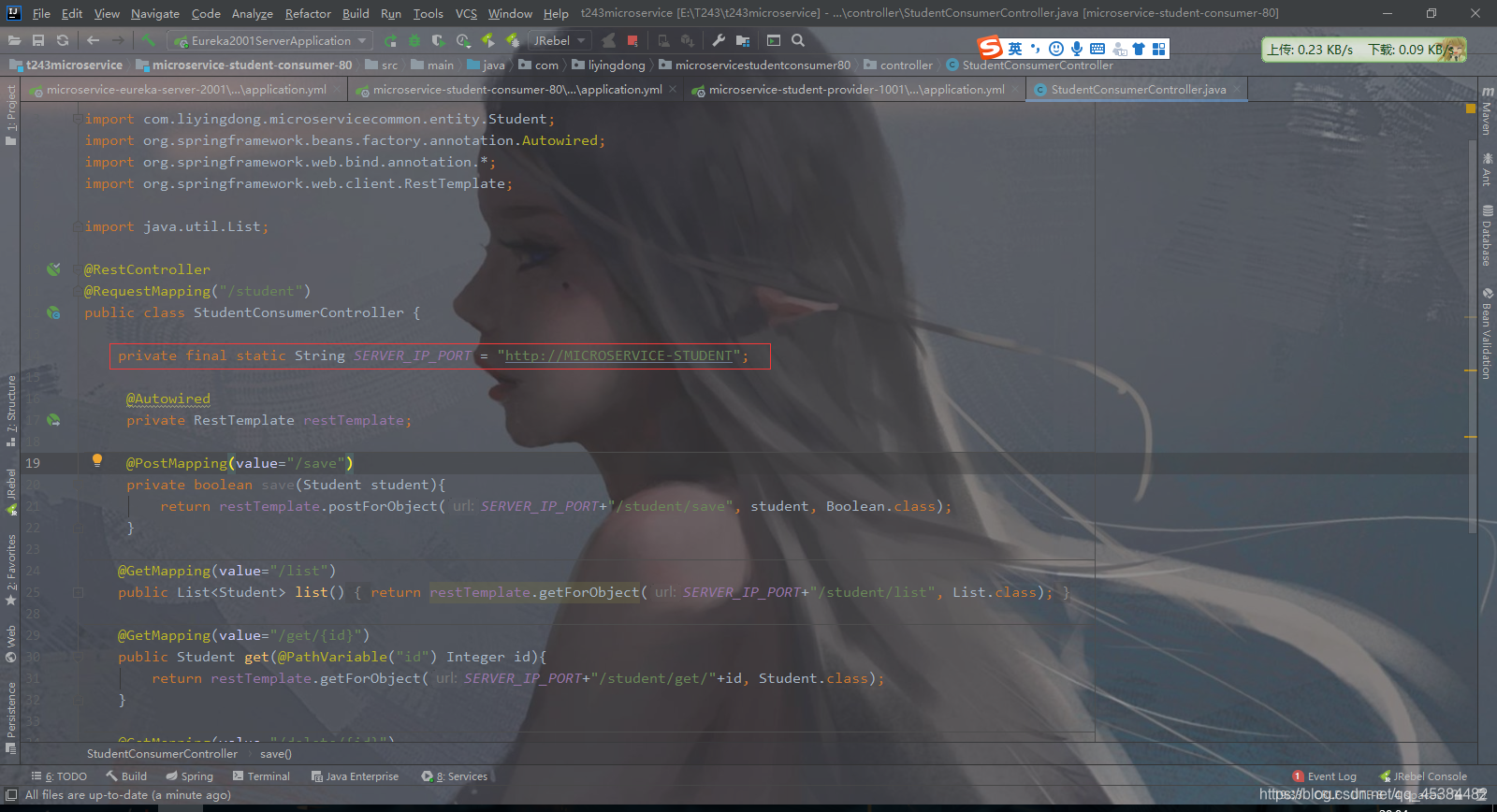1497x812 pixels.
Task: Start debugging with the green bug icon
Action: point(414,40)
